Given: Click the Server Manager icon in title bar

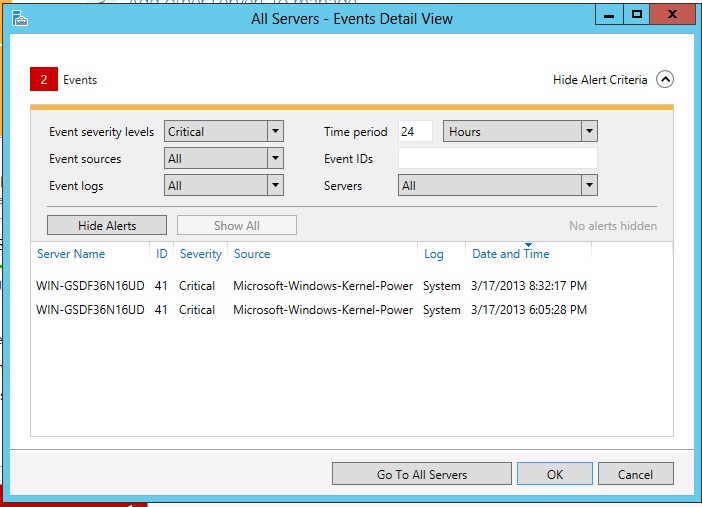Looking at the screenshot, I should click(x=19, y=19).
